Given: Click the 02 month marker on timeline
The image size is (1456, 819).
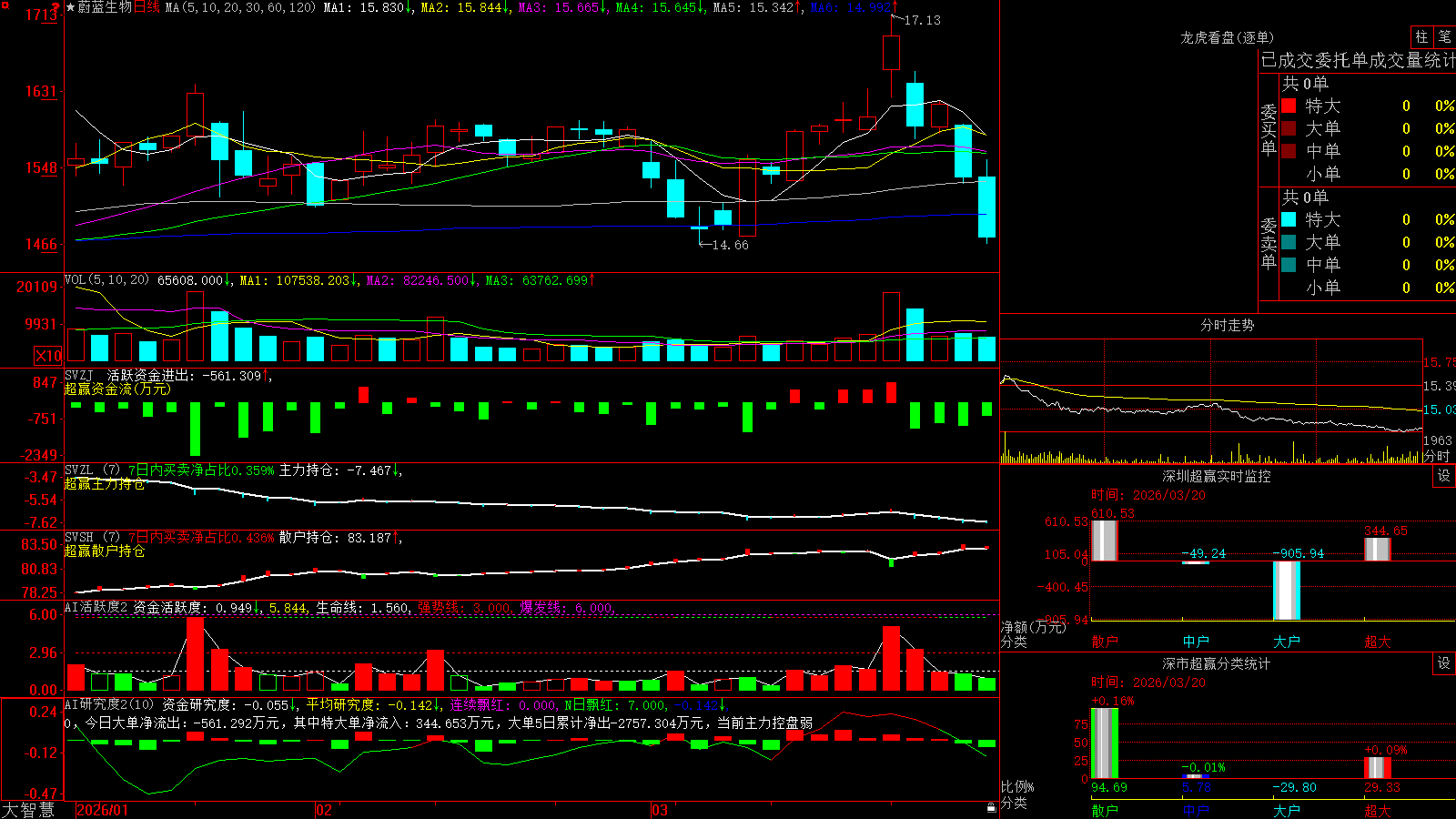Looking at the screenshot, I should [x=323, y=810].
